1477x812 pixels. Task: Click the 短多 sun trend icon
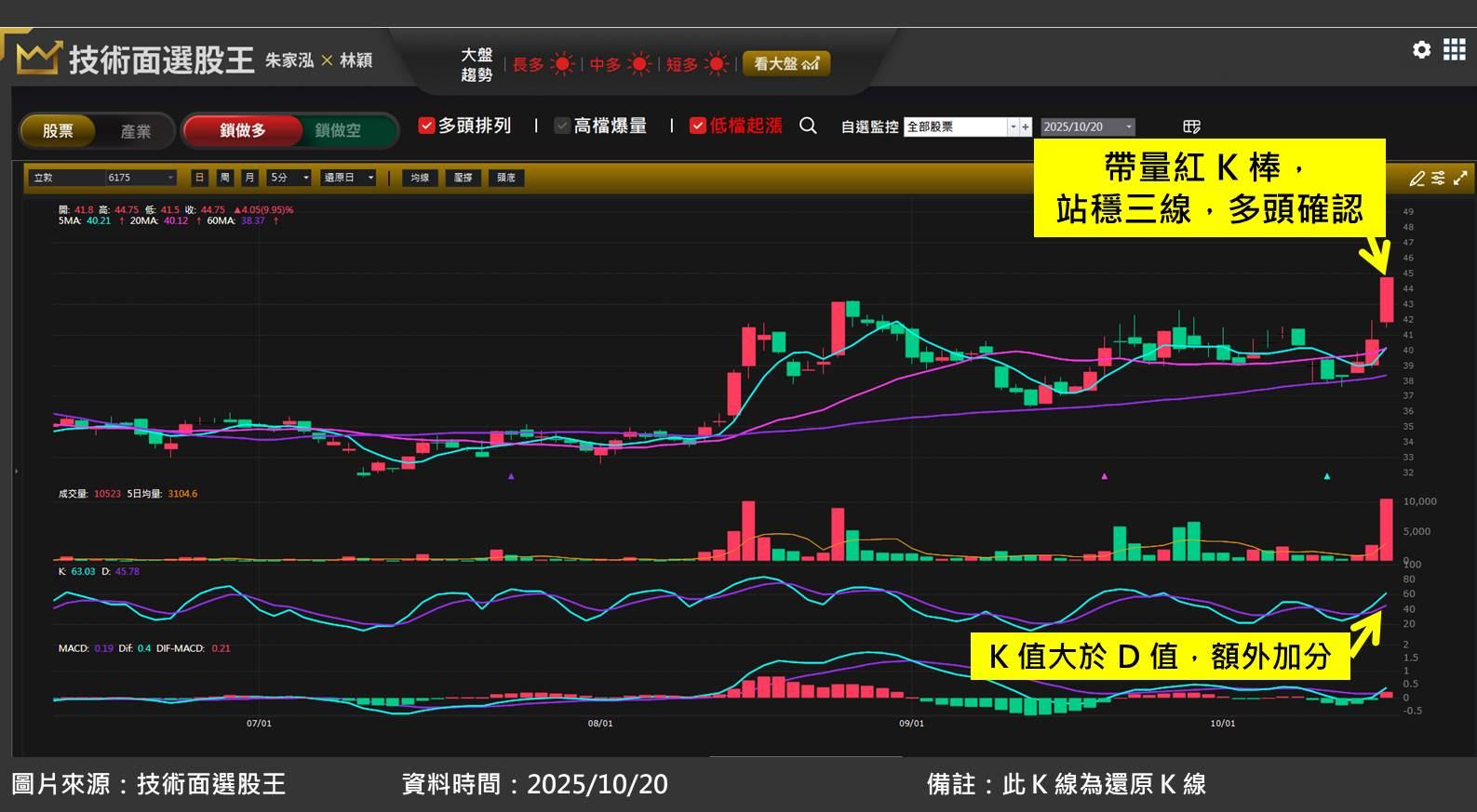pyautogui.click(x=717, y=64)
